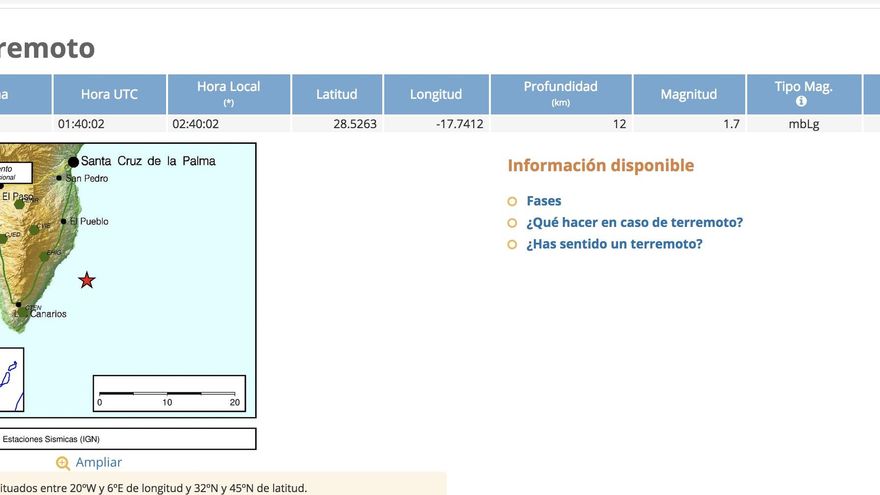This screenshot has height=495, width=880.
Task: Select the Hora UTC column header
Action: pyautogui.click(x=110, y=94)
